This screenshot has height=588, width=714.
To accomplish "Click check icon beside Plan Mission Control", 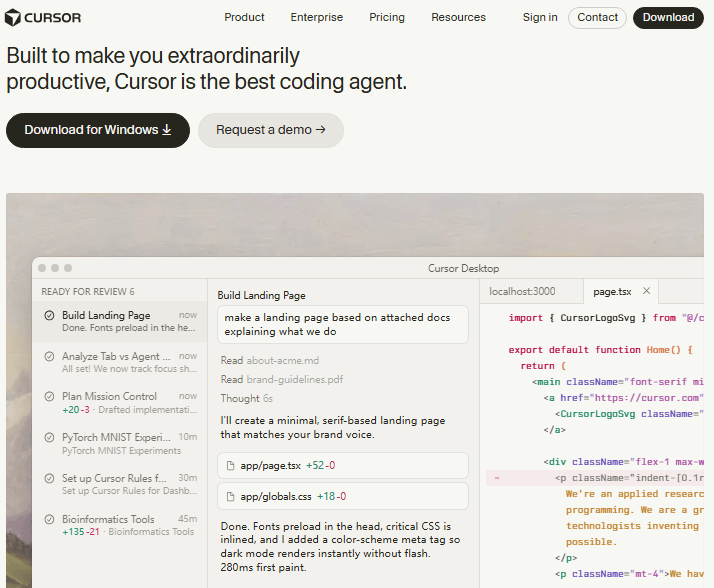I will pos(49,396).
